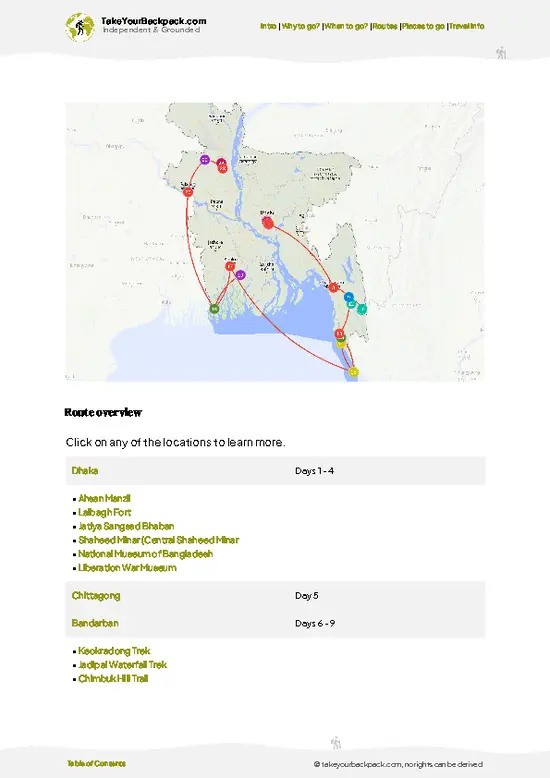550x778 pixels.
Task: Click the 'Day 5' text
Action: [306, 595]
